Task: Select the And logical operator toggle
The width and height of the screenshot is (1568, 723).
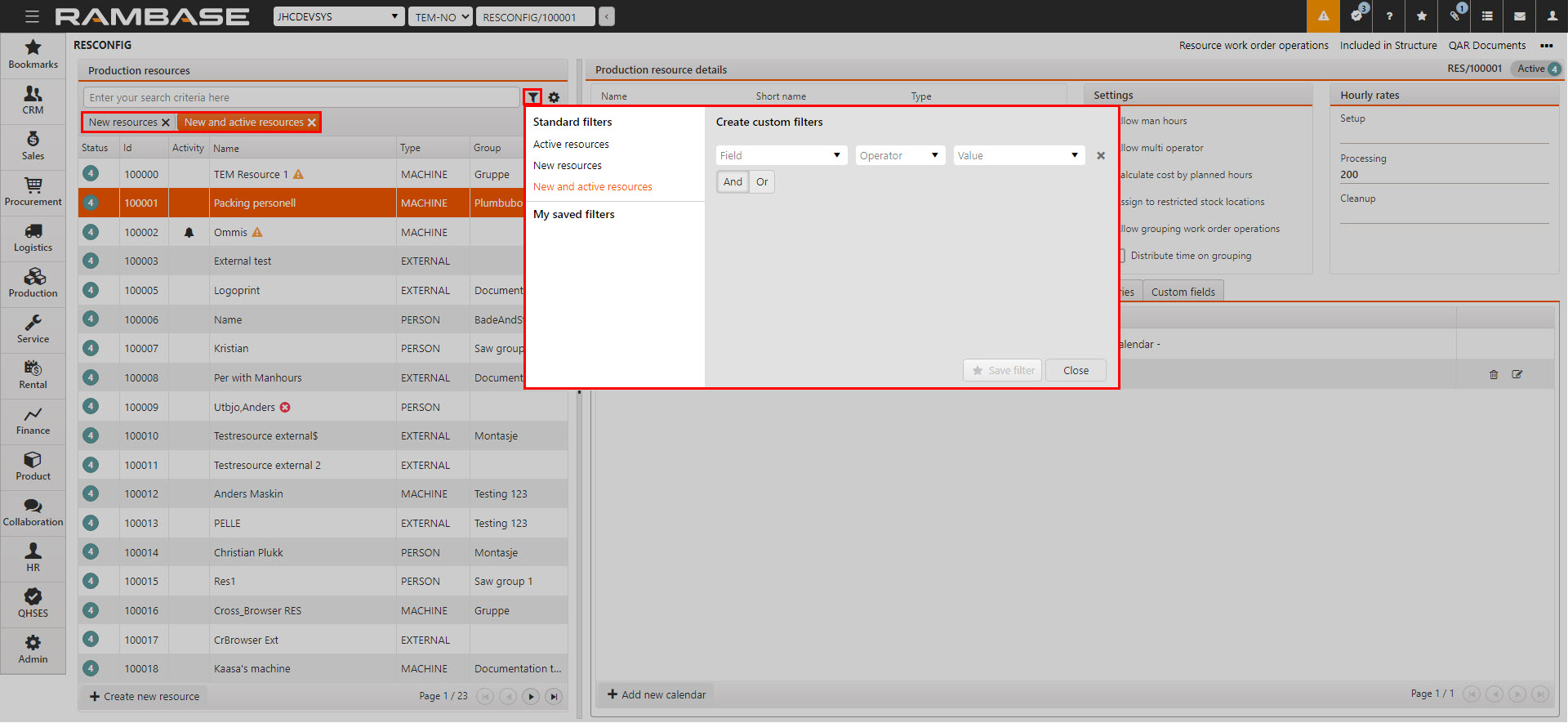Action: pos(733,182)
